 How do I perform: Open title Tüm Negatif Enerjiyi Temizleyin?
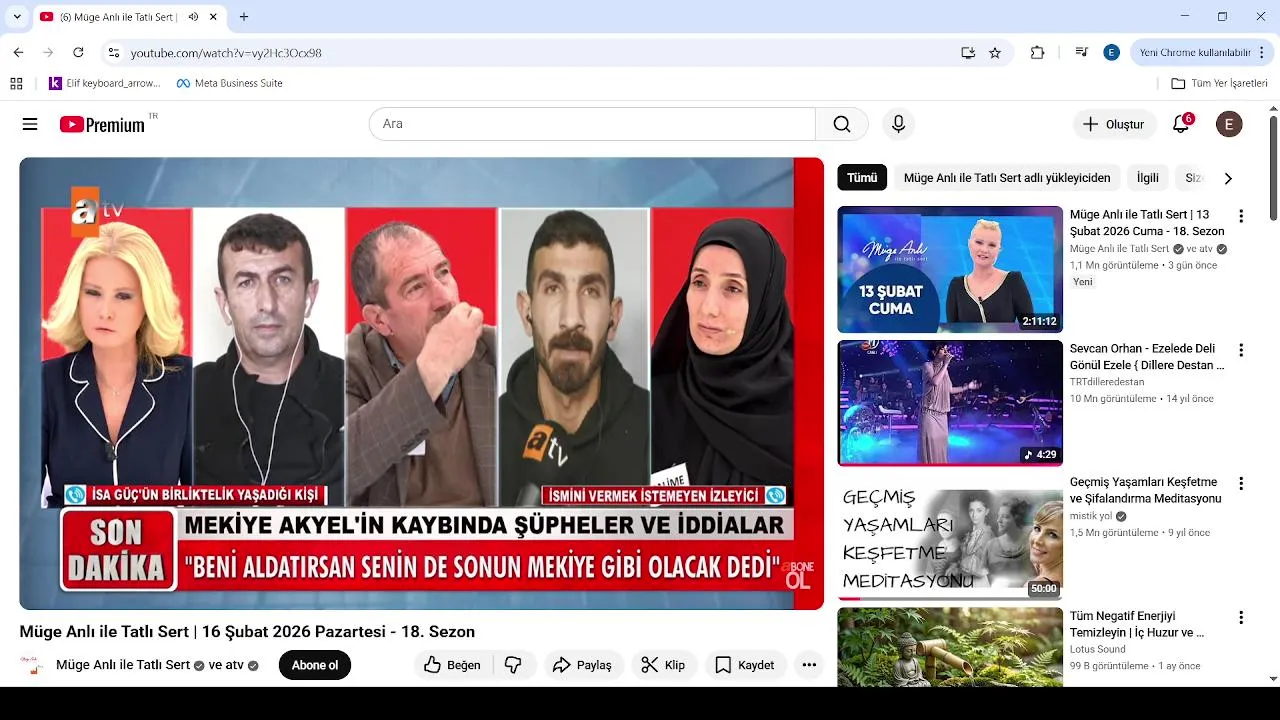pyautogui.click(x=1137, y=624)
